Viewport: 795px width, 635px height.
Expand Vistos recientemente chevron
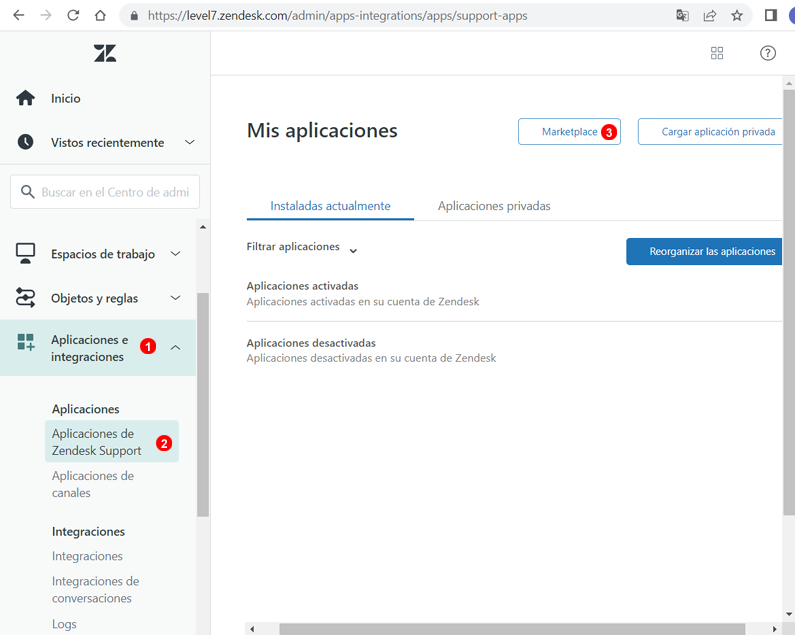[x=190, y=143]
